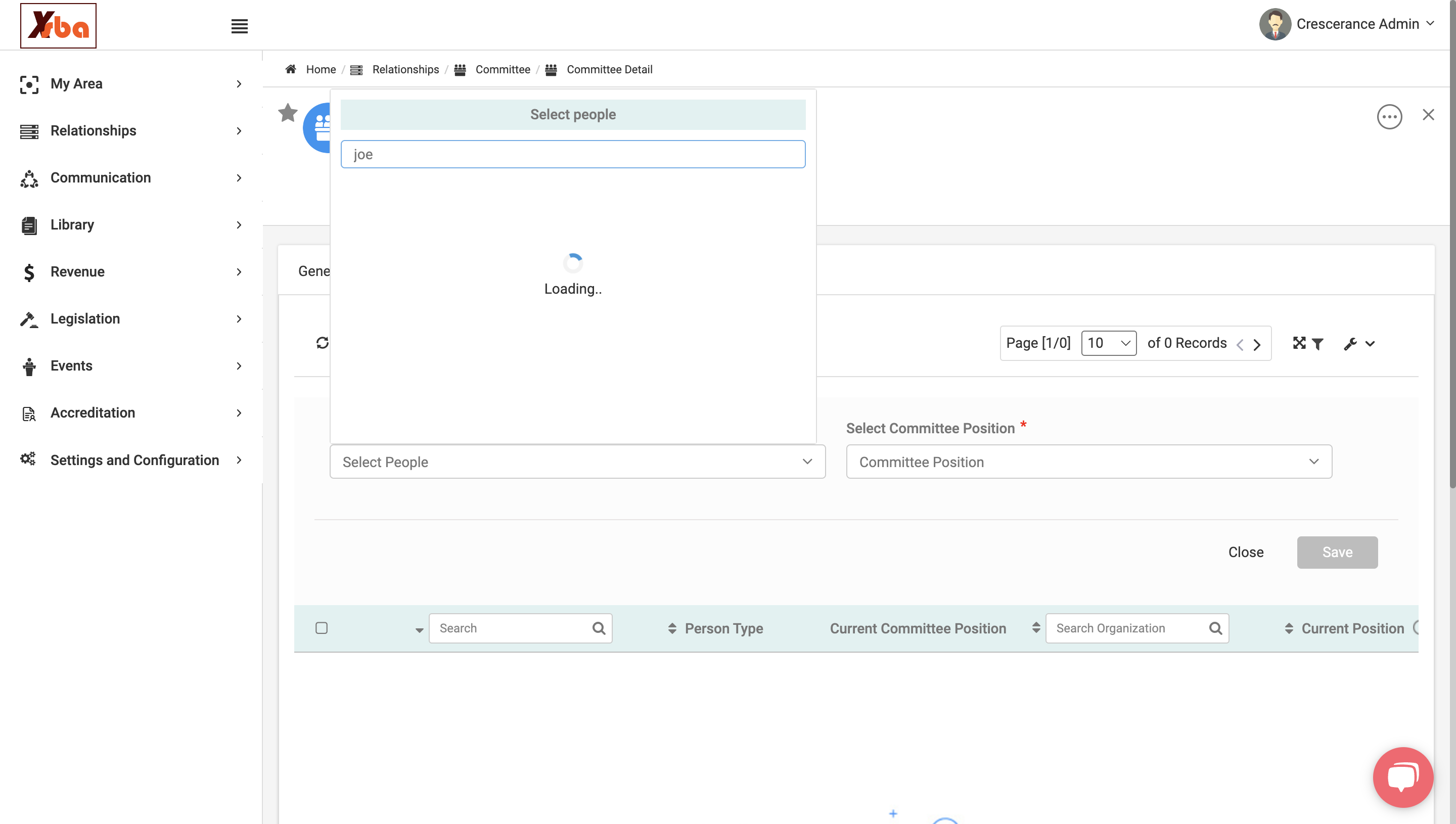Image resolution: width=1456 pixels, height=824 pixels.
Task: Expand Legislation sidebar menu
Action: [x=131, y=318]
